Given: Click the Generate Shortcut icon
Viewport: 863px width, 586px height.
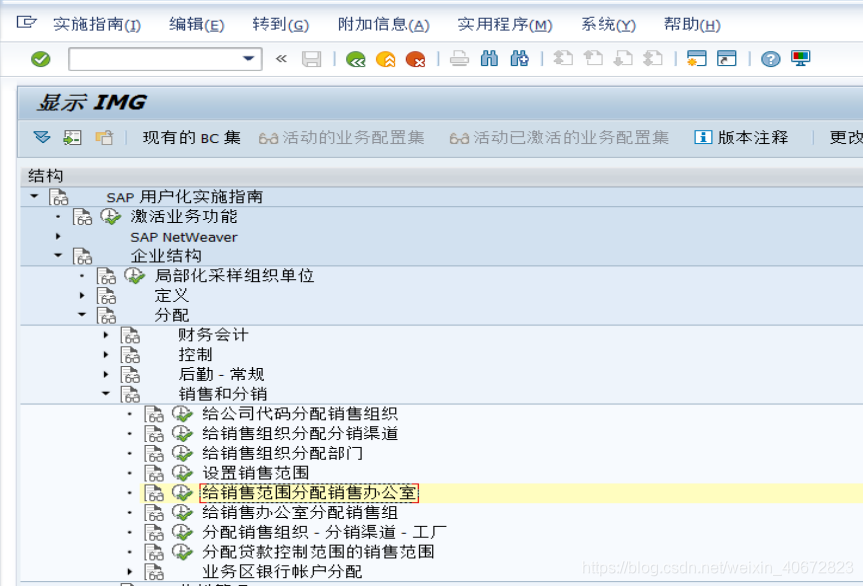Looking at the screenshot, I should point(727,58).
